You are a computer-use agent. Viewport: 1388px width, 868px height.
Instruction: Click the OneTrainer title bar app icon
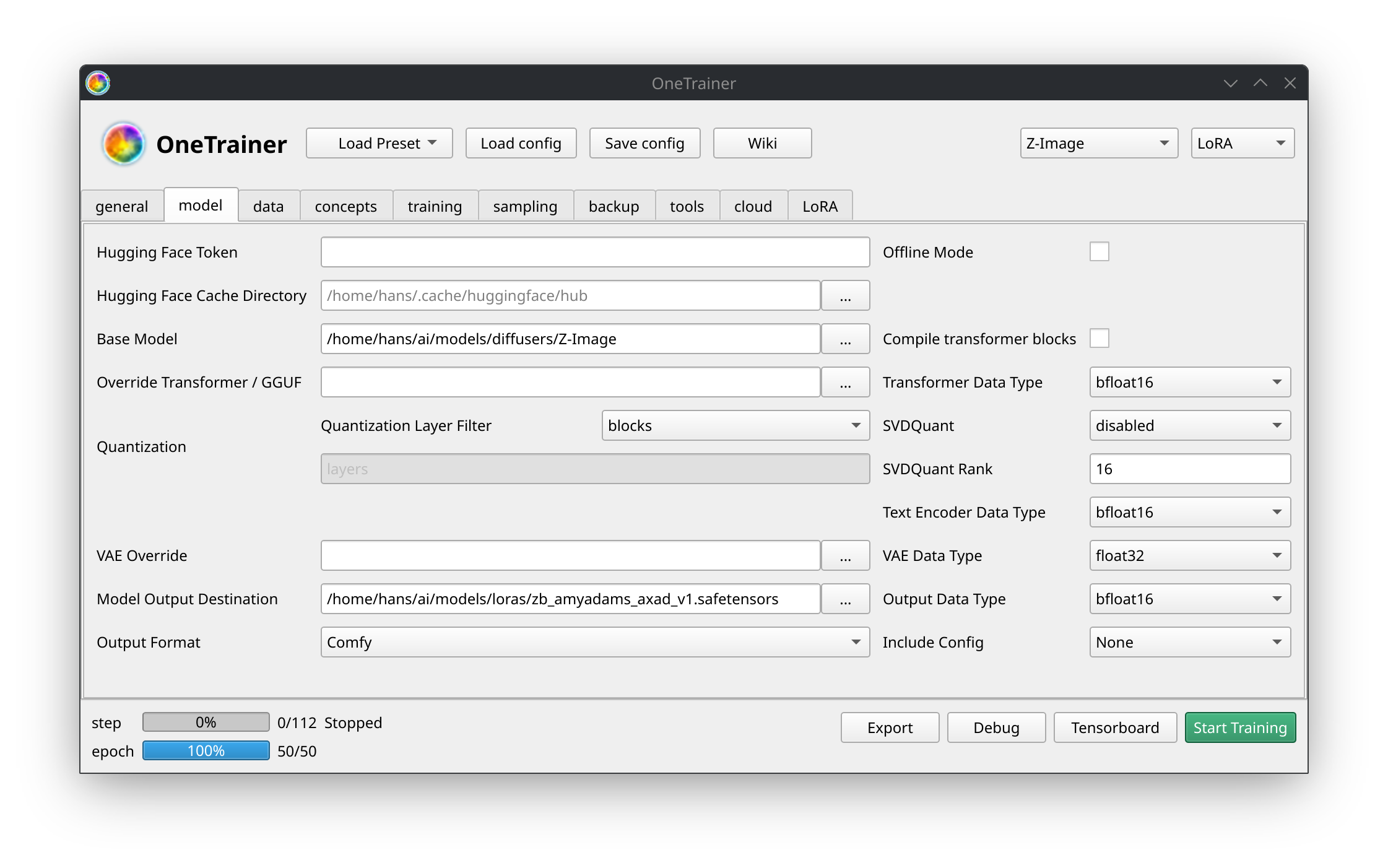pyautogui.click(x=98, y=83)
